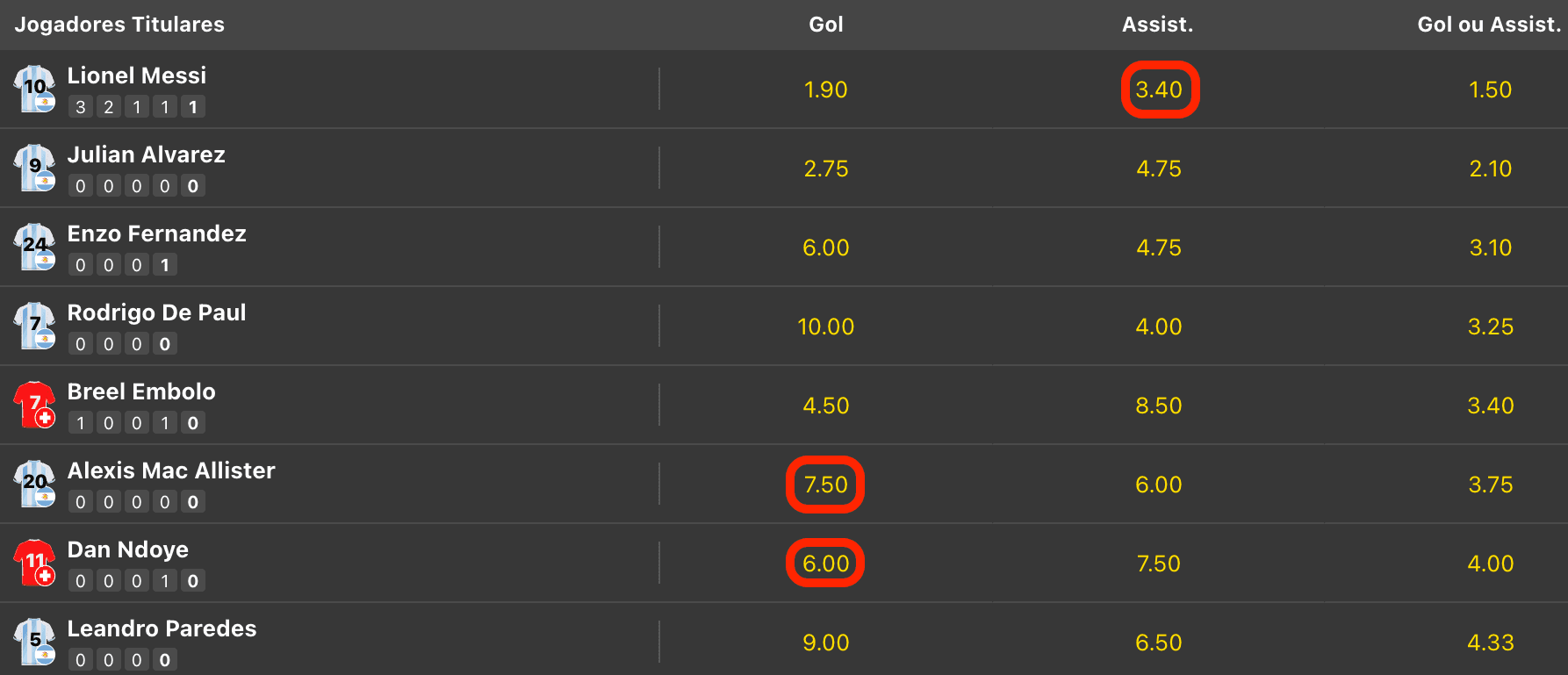This screenshot has width=1568, height=675.
Task: Select Leandro Paredes's 4.33 goal or assist odds
Action: click(x=1491, y=643)
